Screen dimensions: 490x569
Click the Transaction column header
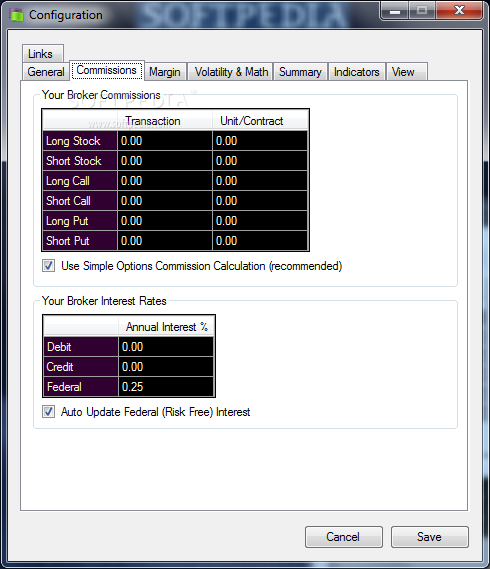pyautogui.click(x=165, y=120)
